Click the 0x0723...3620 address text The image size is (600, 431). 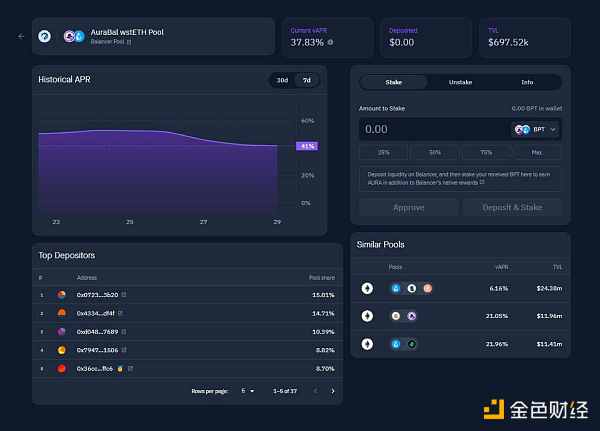pyautogui.click(x=97, y=295)
